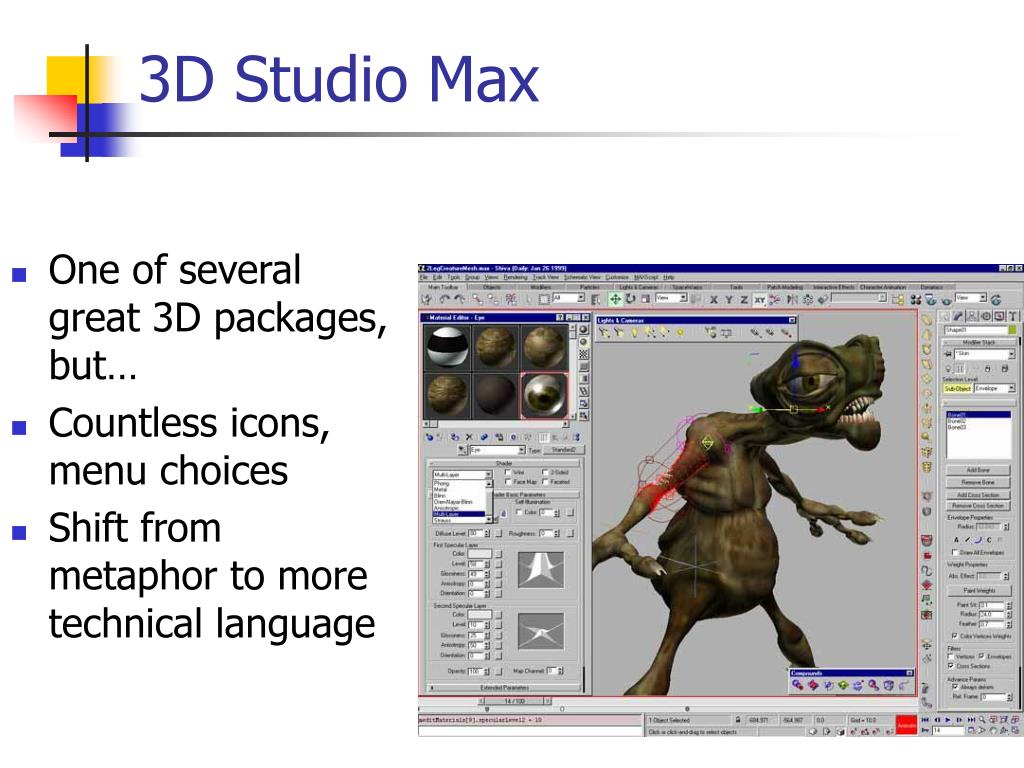
Task: Click the Pin Stack icon beside Skin
Action: click(948, 353)
